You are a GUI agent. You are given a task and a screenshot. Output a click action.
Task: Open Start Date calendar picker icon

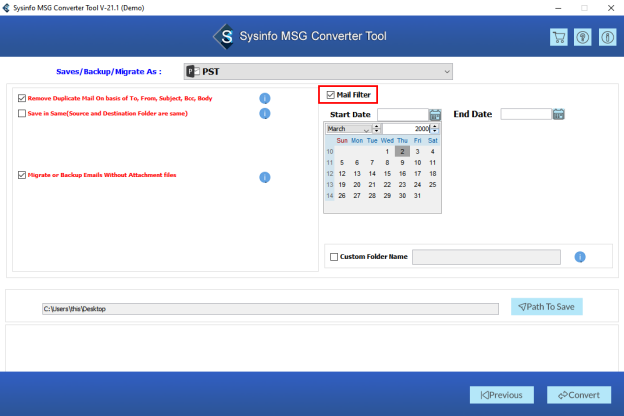coord(435,115)
